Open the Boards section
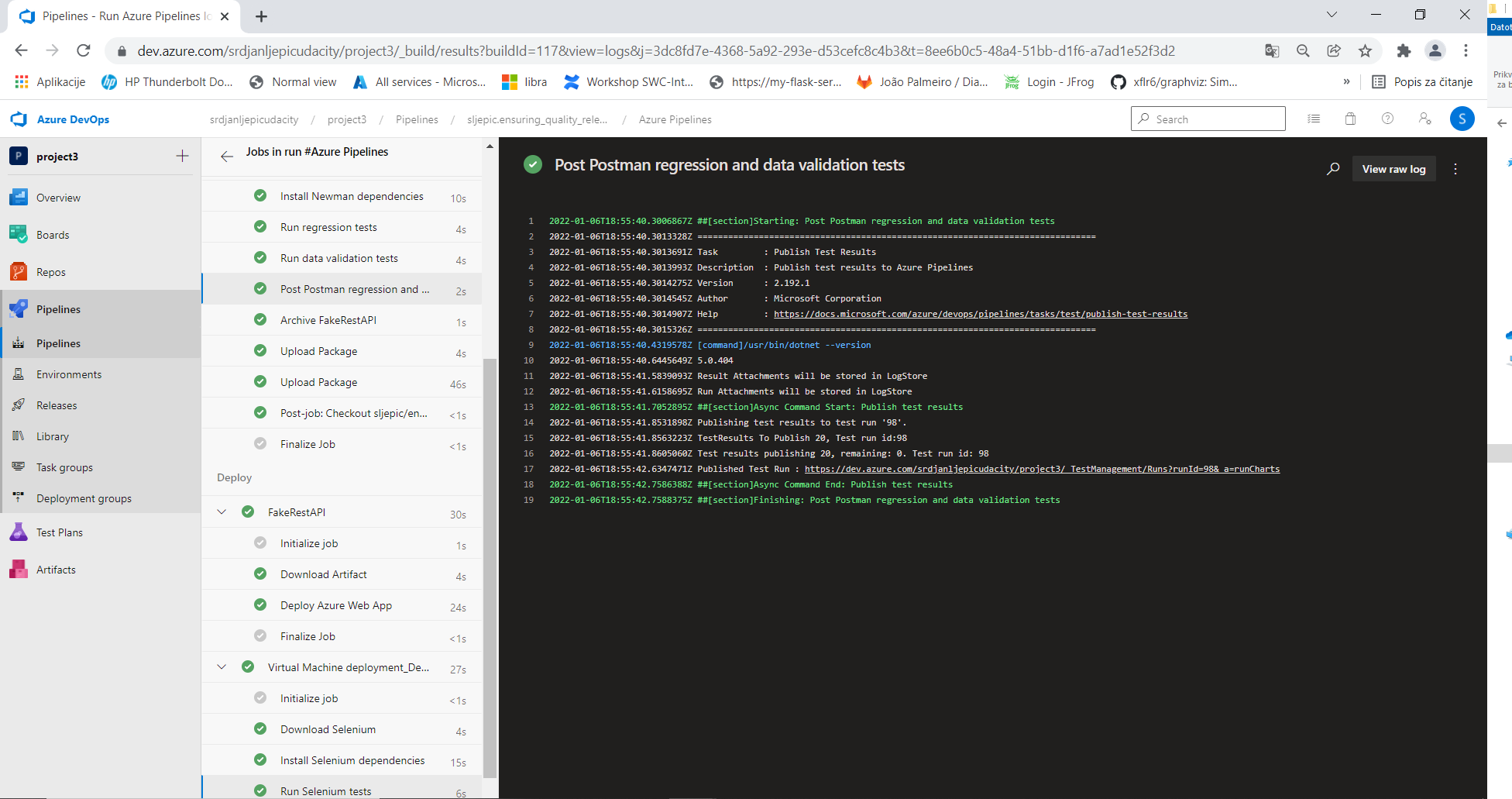 coord(52,234)
